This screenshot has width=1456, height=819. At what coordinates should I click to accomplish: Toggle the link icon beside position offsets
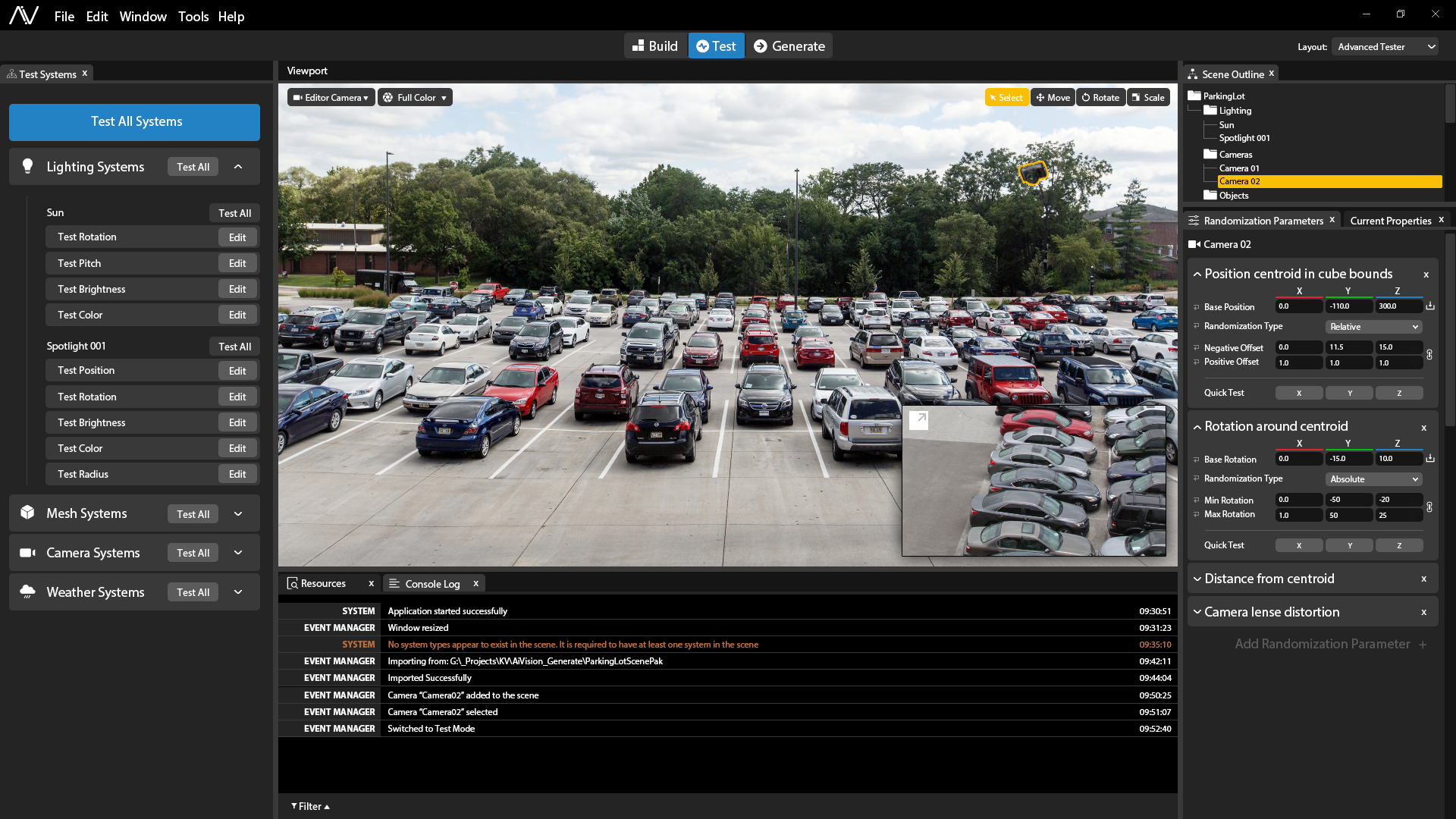click(x=1429, y=355)
